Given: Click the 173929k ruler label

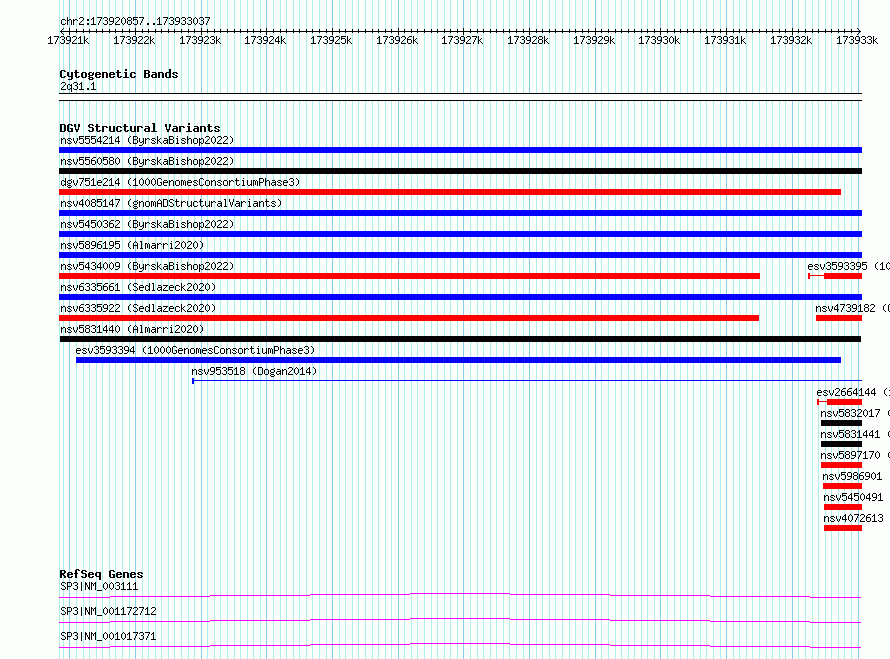Looking at the screenshot, I should (594, 40).
